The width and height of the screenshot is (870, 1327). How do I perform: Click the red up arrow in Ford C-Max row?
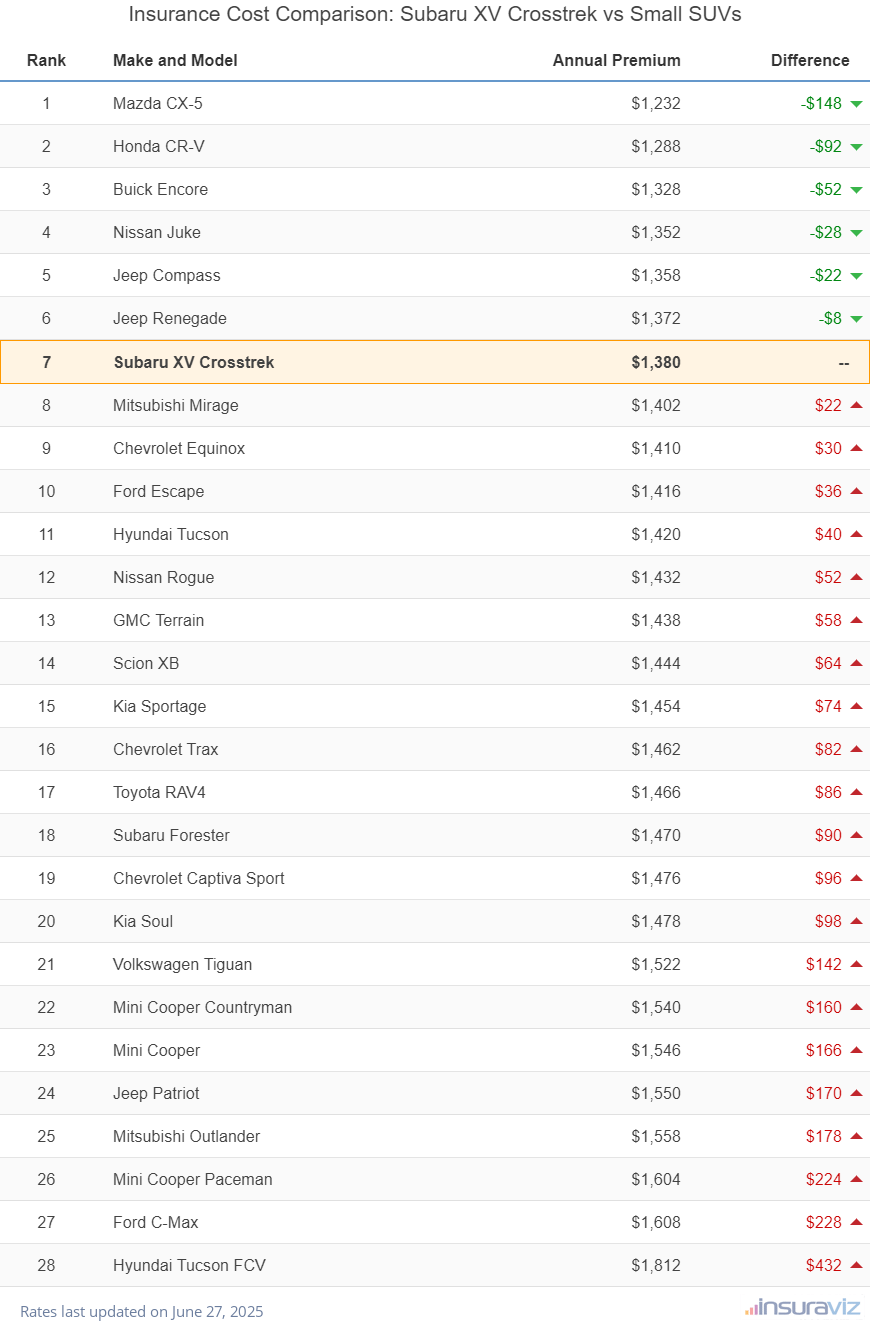coord(856,1222)
